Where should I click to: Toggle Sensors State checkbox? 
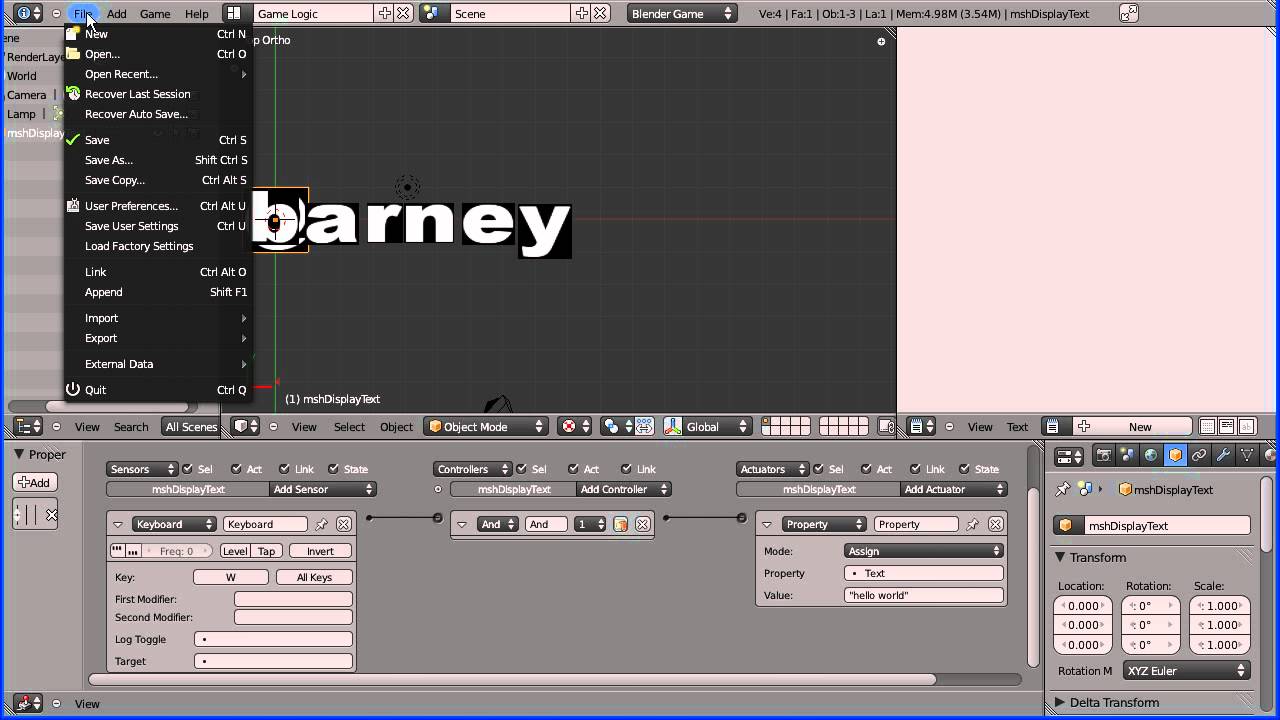pyautogui.click(x=333, y=468)
